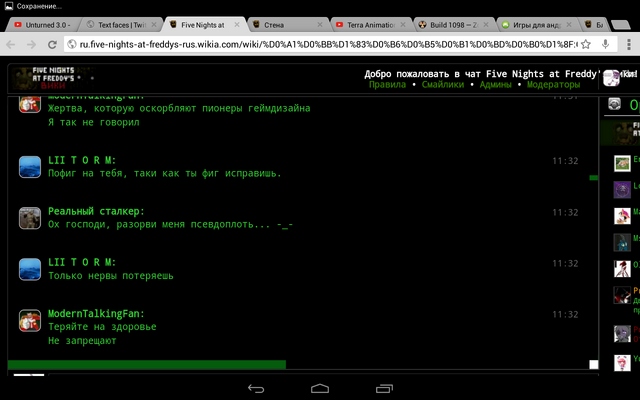
Task: Select message 'Жертва, которую оскорбляют пионеры геймдизайна'
Action: coord(179,109)
